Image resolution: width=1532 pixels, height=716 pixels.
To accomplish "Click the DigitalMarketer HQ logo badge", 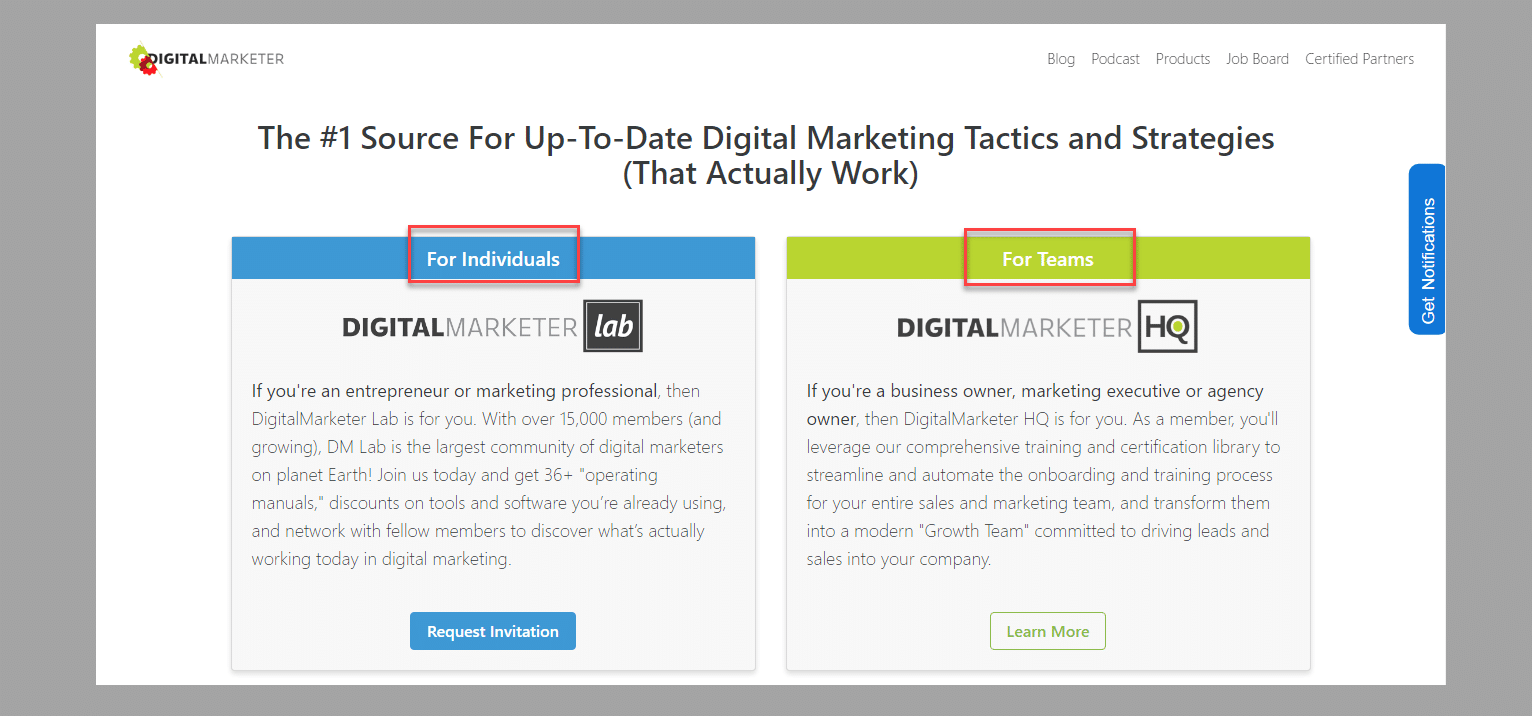I will click(1167, 326).
